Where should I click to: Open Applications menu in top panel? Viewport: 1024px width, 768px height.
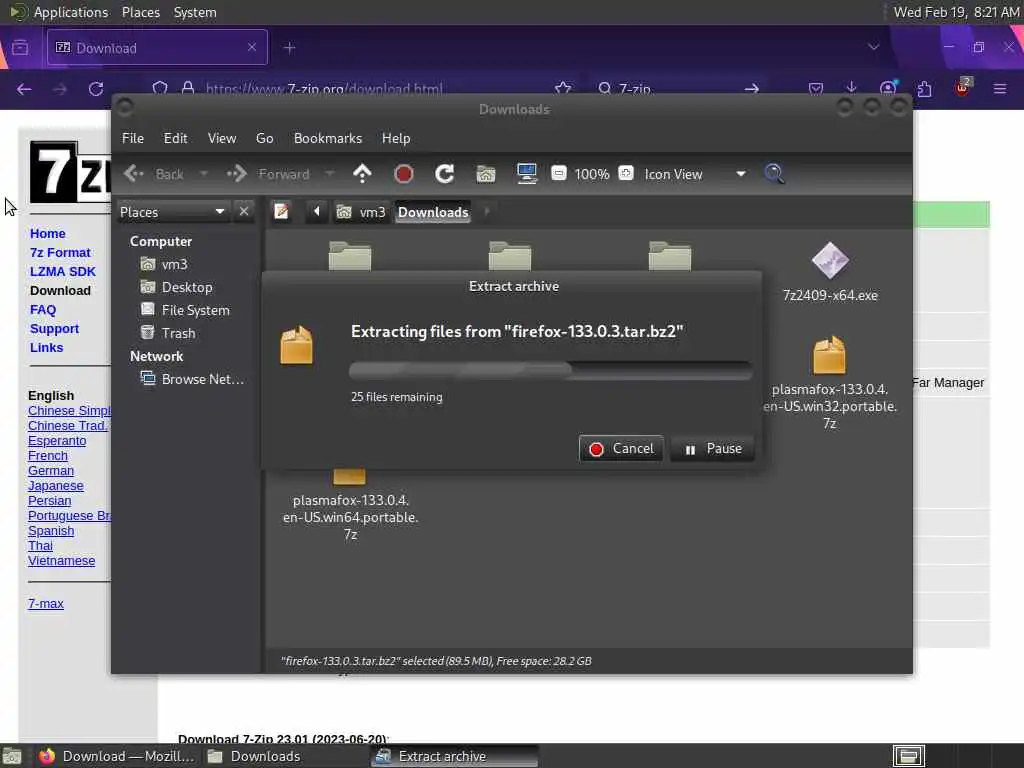59,12
